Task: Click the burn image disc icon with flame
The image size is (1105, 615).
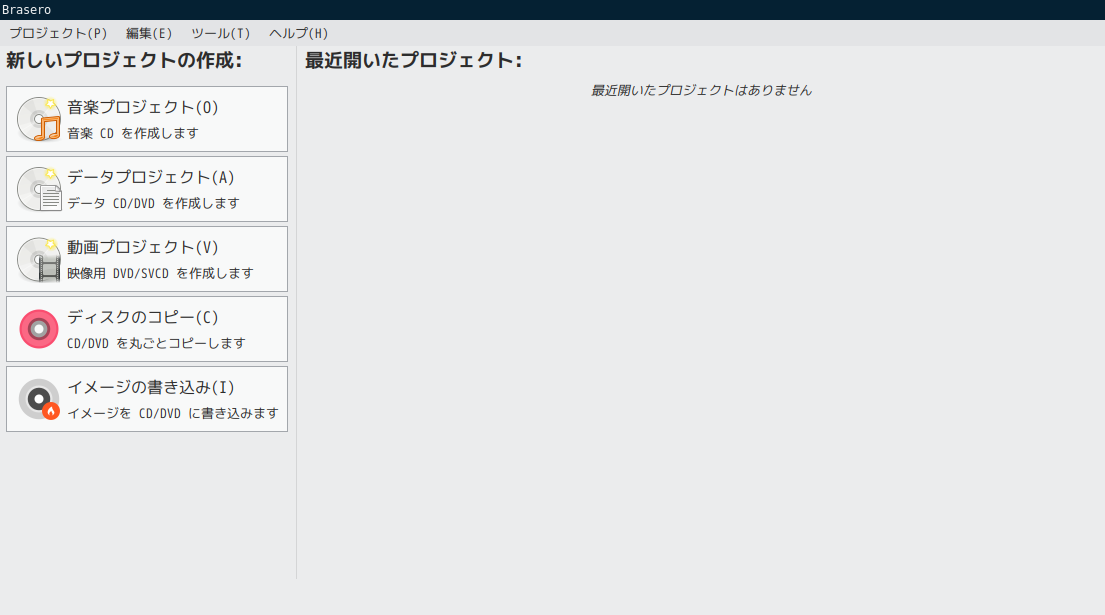Action: [x=39, y=399]
